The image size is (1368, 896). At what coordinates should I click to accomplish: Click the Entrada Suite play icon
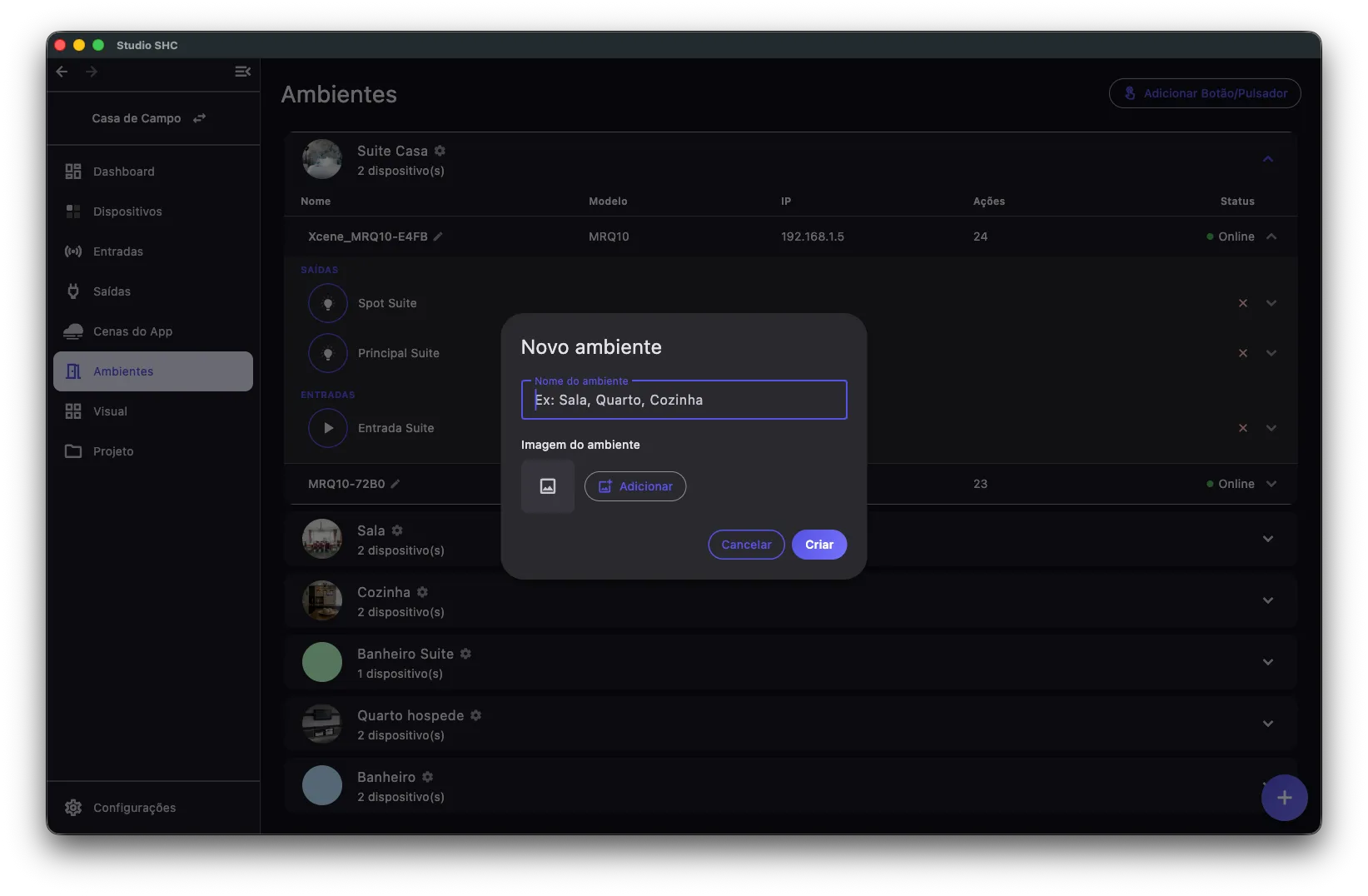pos(328,428)
